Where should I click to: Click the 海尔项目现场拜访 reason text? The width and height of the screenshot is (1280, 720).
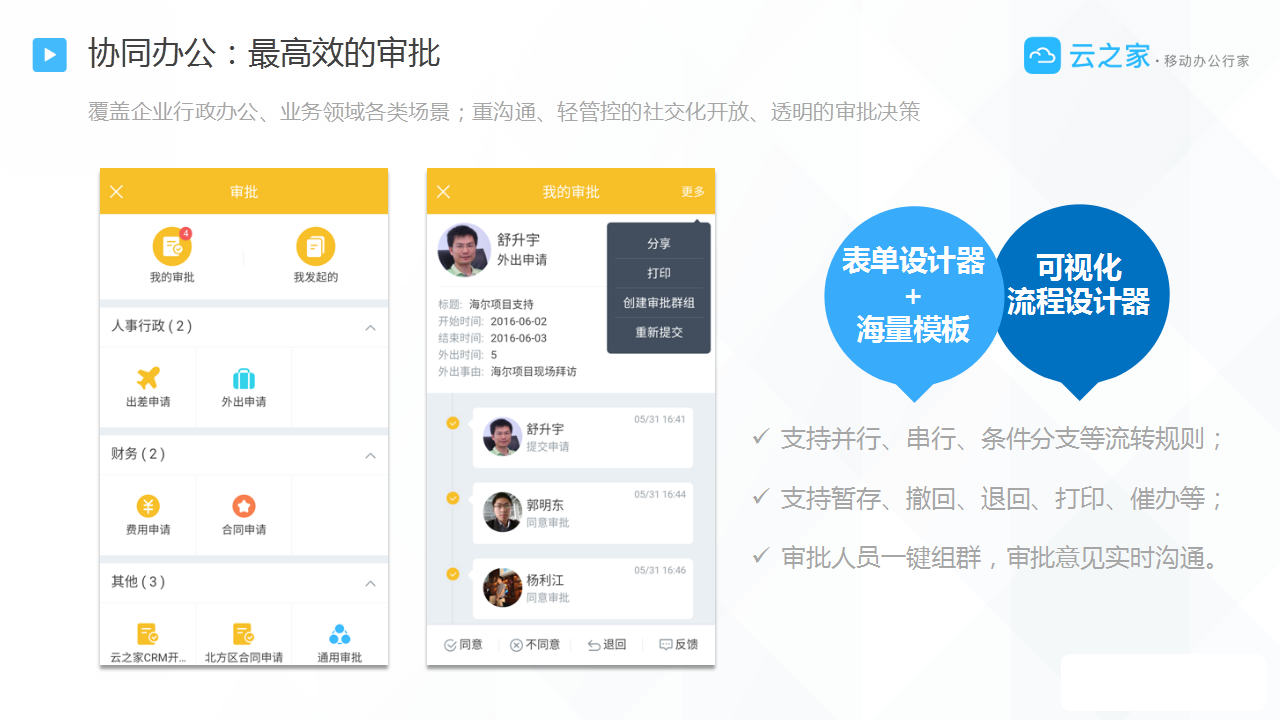[x=533, y=371]
